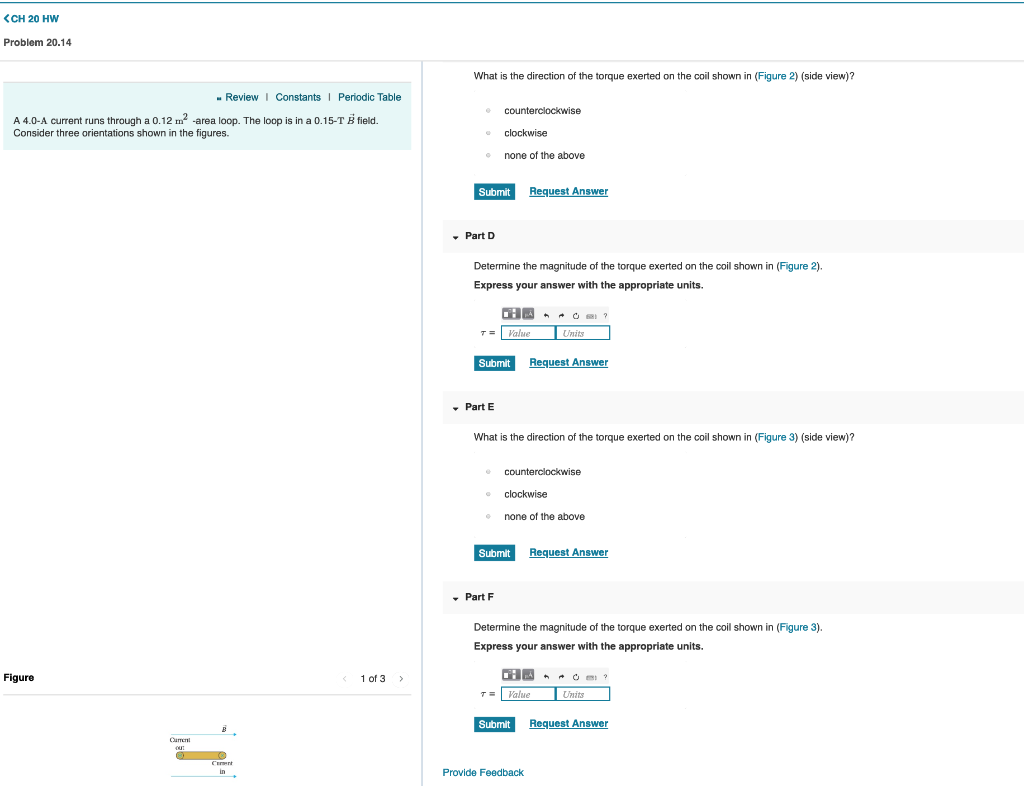Open help for the Part D answer

point(605,315)
